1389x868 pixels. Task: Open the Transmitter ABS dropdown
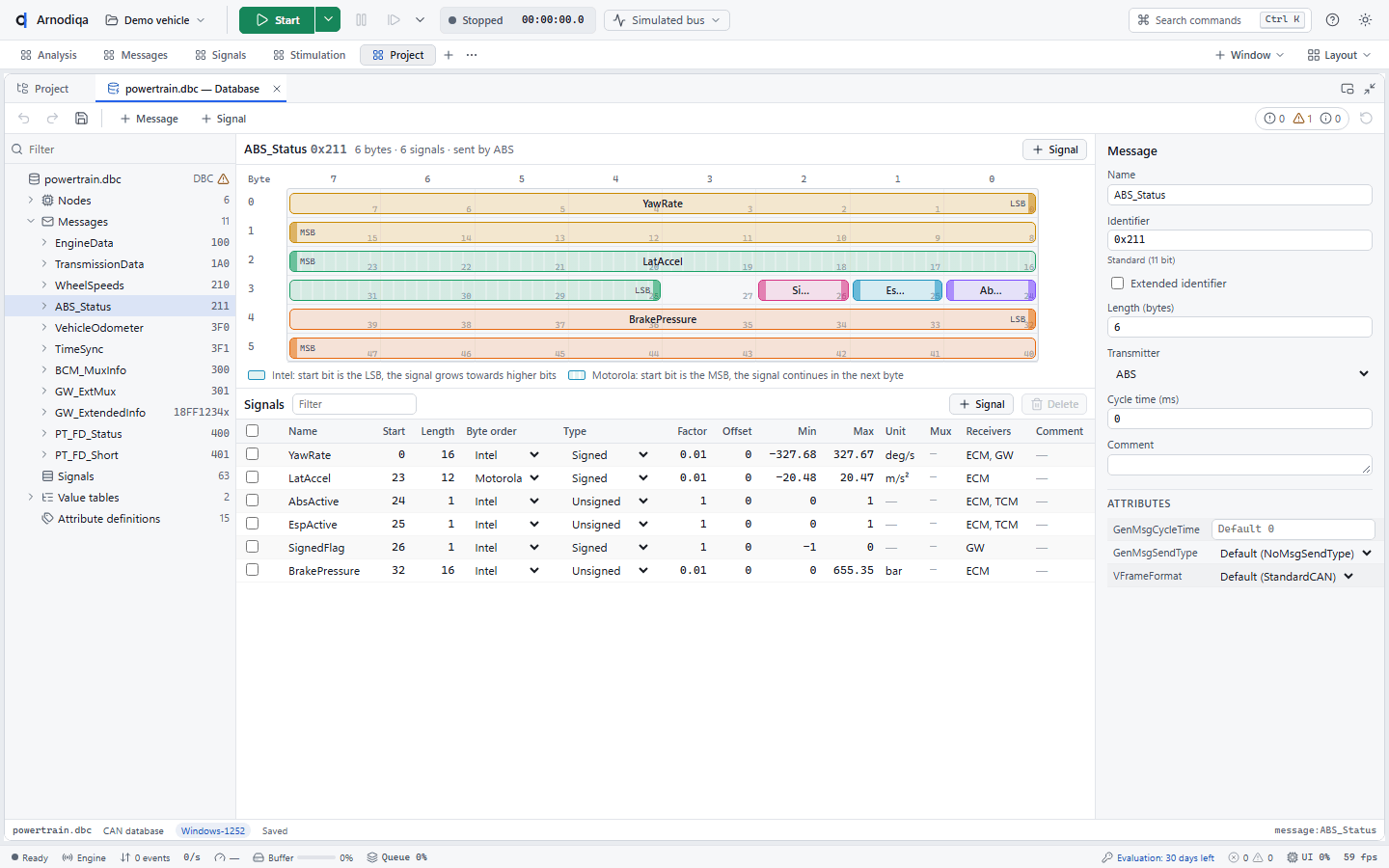1239,374
